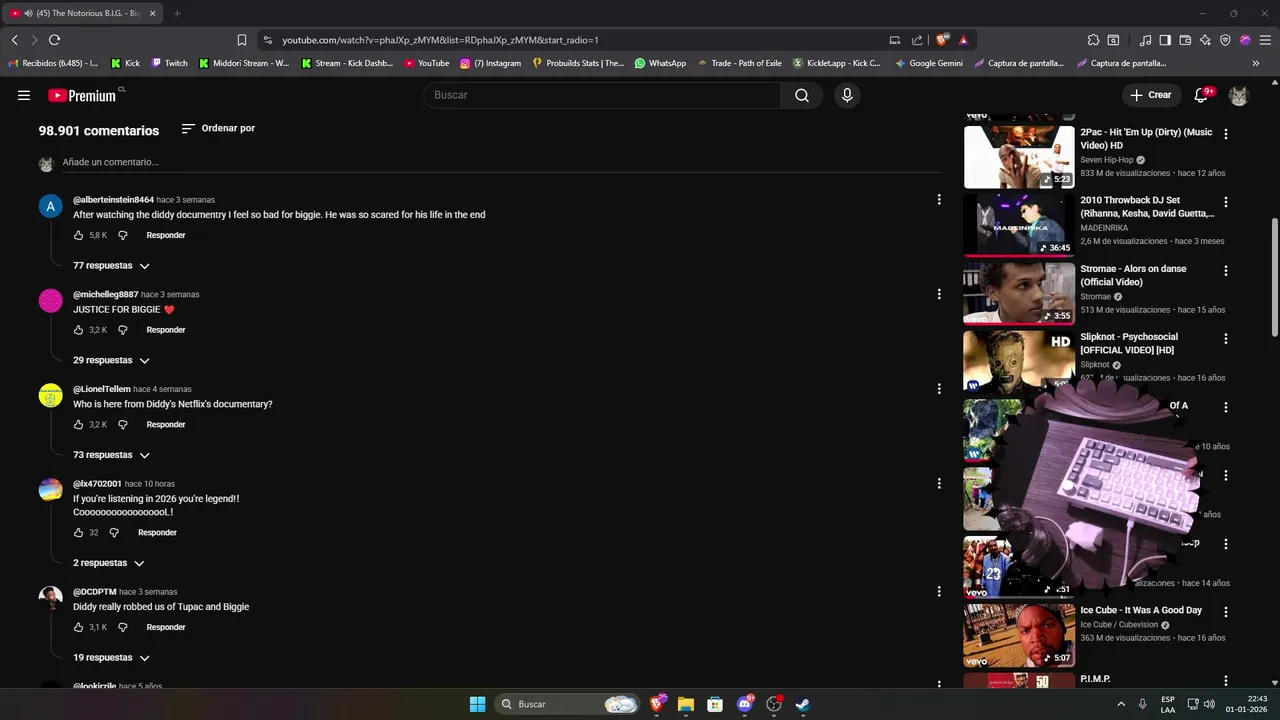This screenshot has width=1280, height=720.
Task: Focus the Añade un comentario field
Action: [500, 162]
